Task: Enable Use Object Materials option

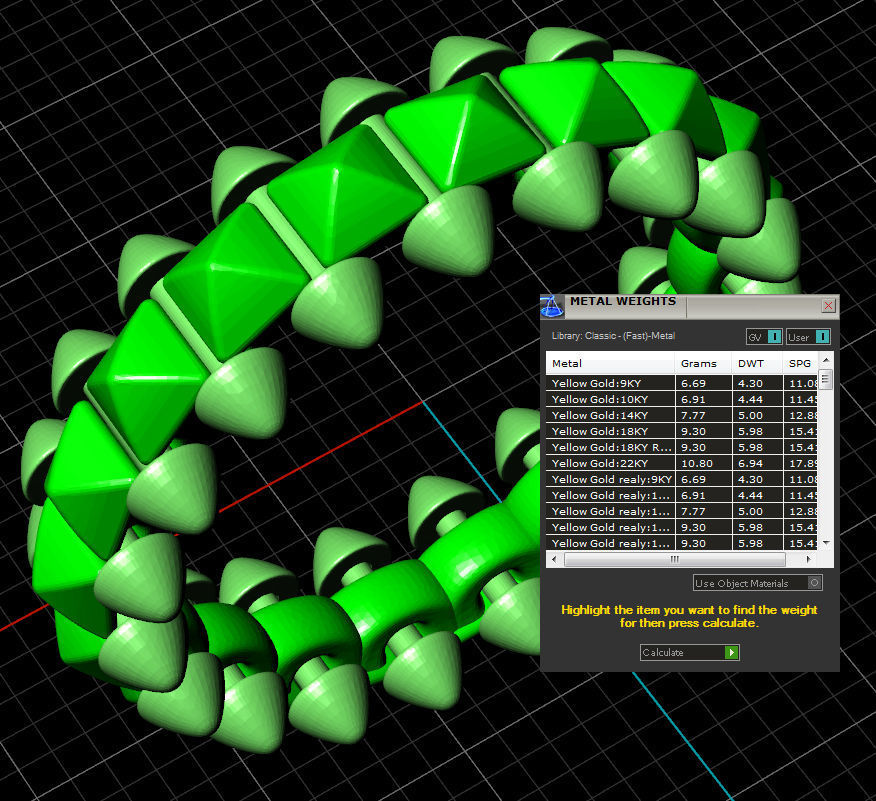Action: click(758, 583)
